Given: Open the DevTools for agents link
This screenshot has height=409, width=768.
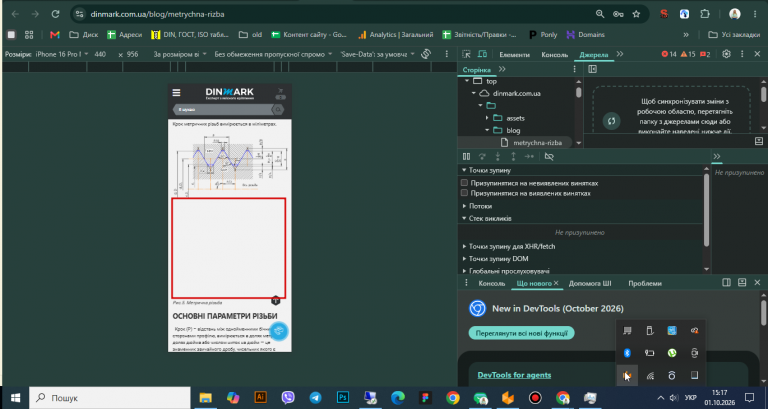Looking at the screenshot, I should click(514, 375).
